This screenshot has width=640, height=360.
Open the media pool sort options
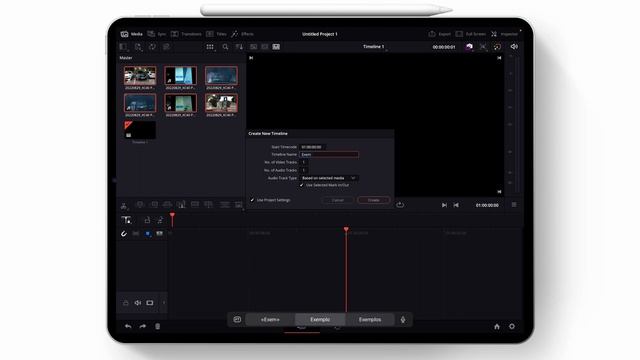pos(239,47)
